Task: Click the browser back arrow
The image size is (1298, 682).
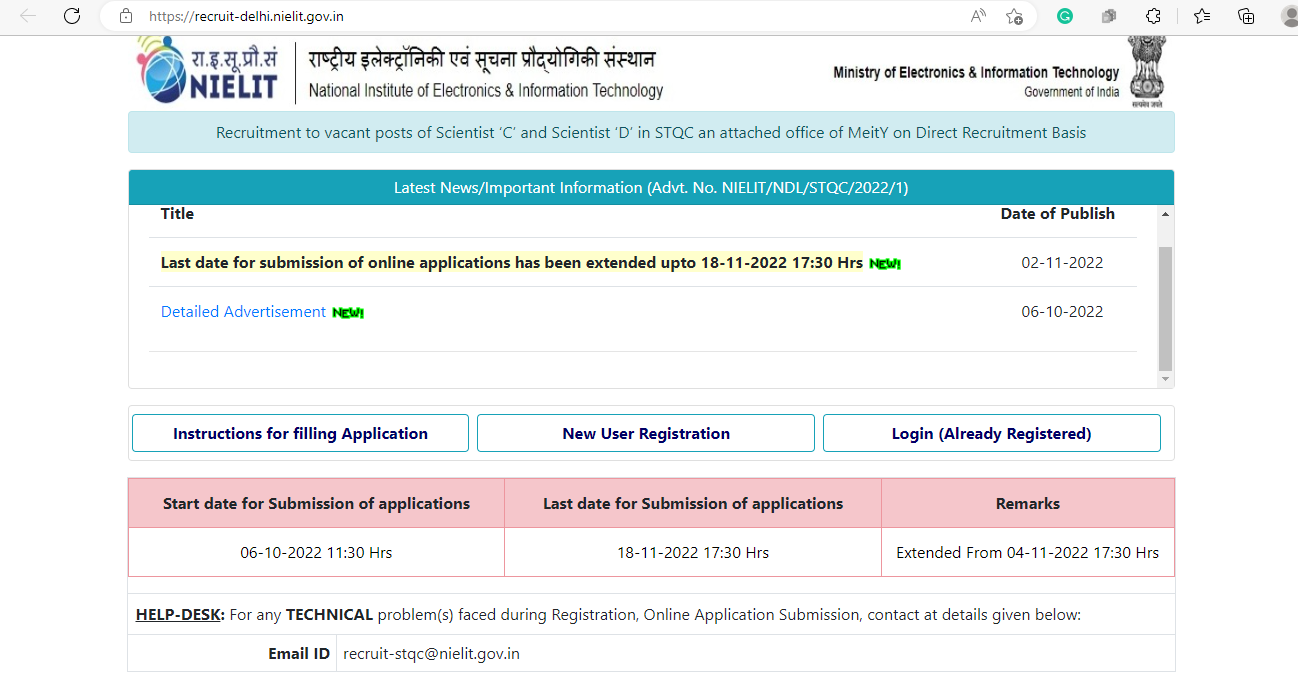Action: pos(28,16)
